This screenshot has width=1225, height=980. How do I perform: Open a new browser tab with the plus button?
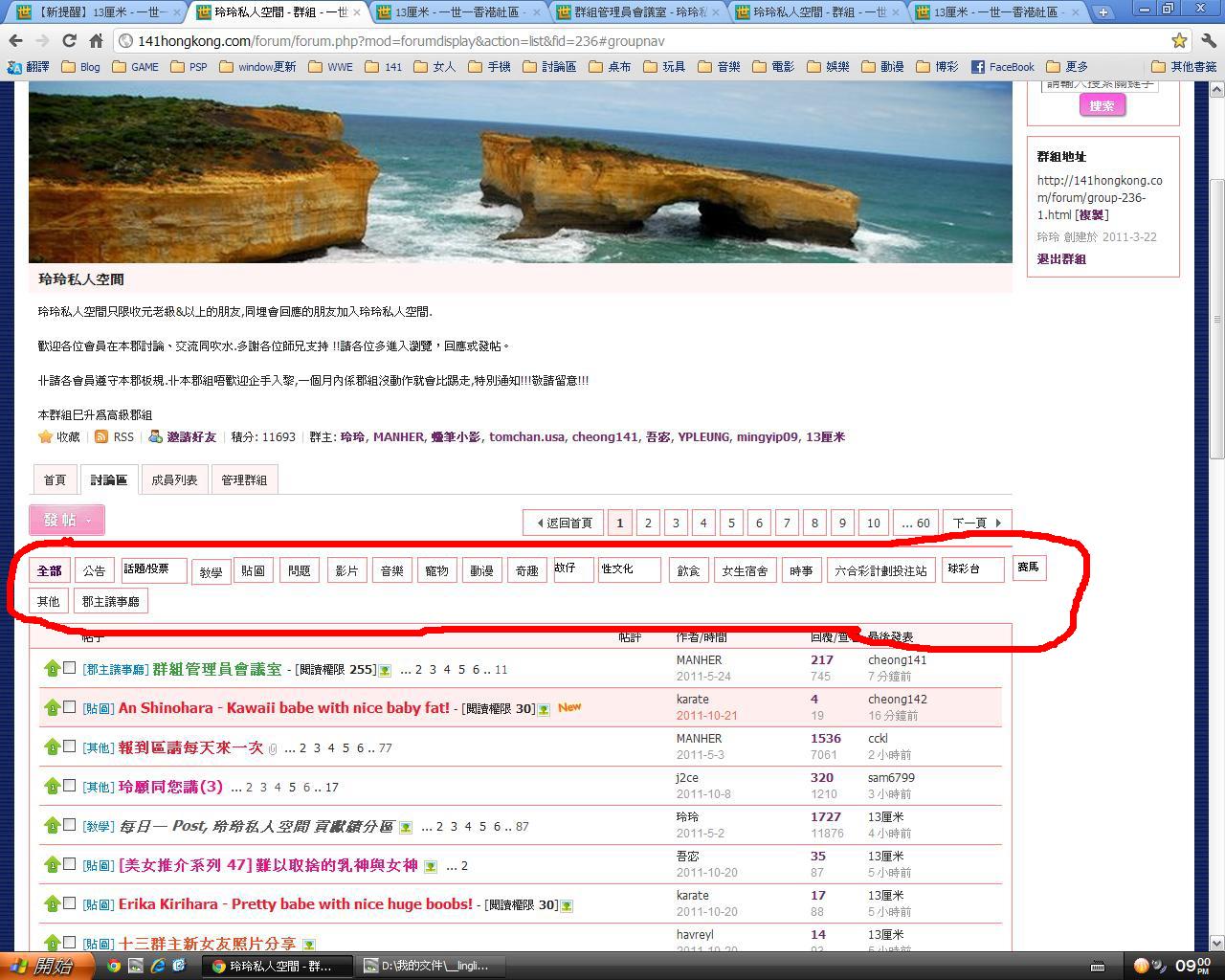1102,12
